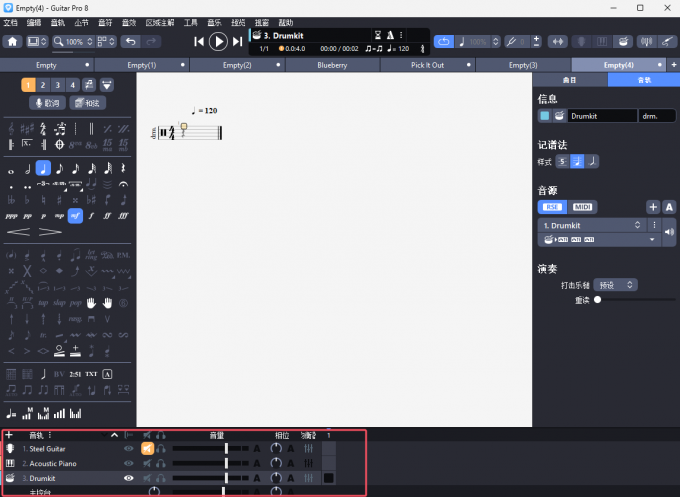Toggle visibility of Drumkit track
The image size is (680, 497).
[128, 479]
